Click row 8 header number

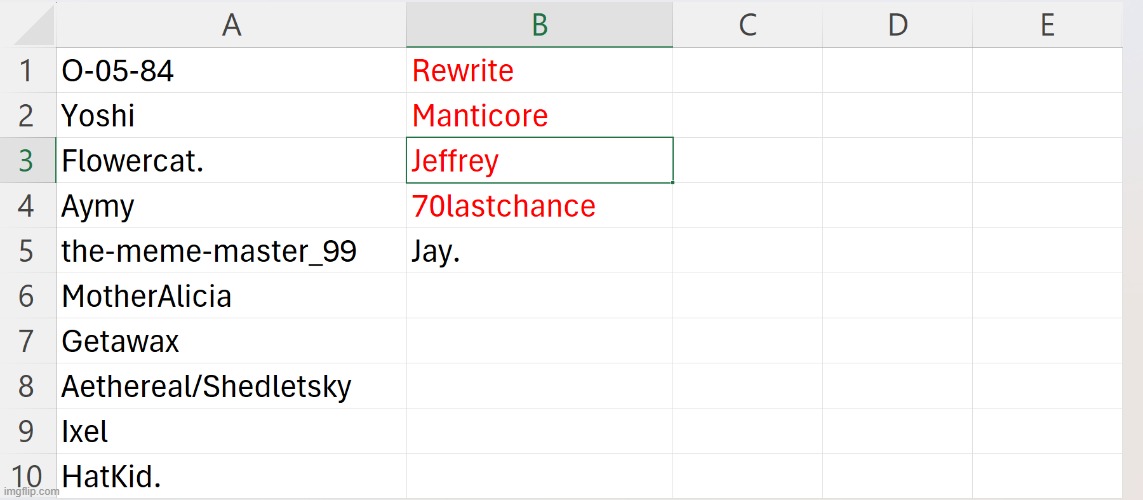point(27,386)
